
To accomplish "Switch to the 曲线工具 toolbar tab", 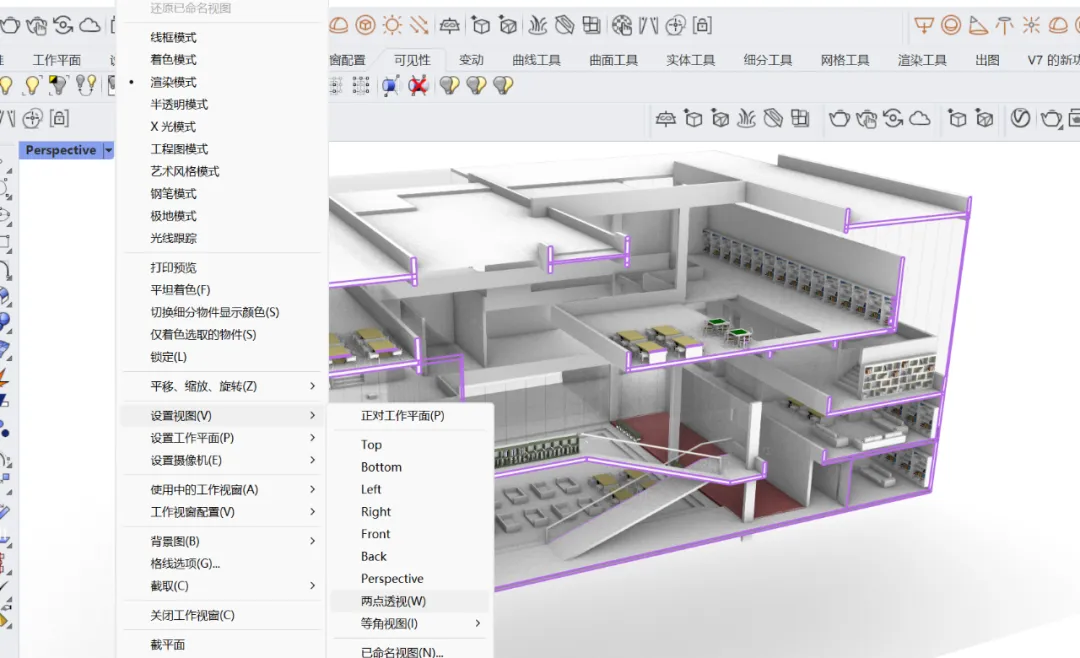I will click(x=537, y=60).
